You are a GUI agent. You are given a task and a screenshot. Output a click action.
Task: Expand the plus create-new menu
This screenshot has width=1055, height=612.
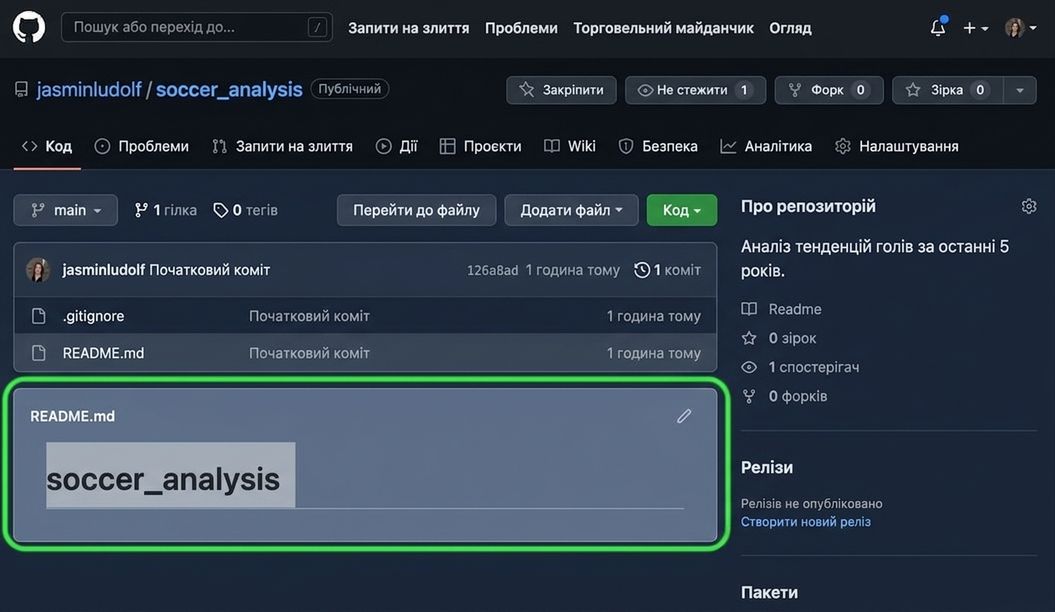point(976,28)
